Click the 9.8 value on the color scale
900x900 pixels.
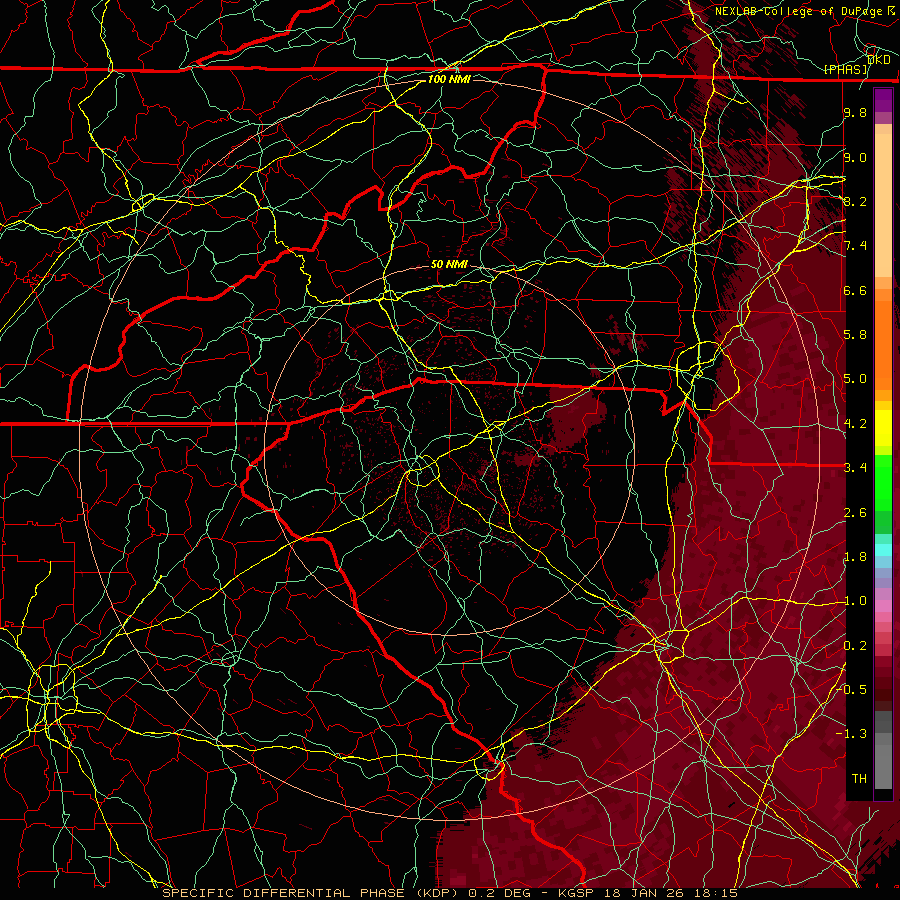[855, 112]
